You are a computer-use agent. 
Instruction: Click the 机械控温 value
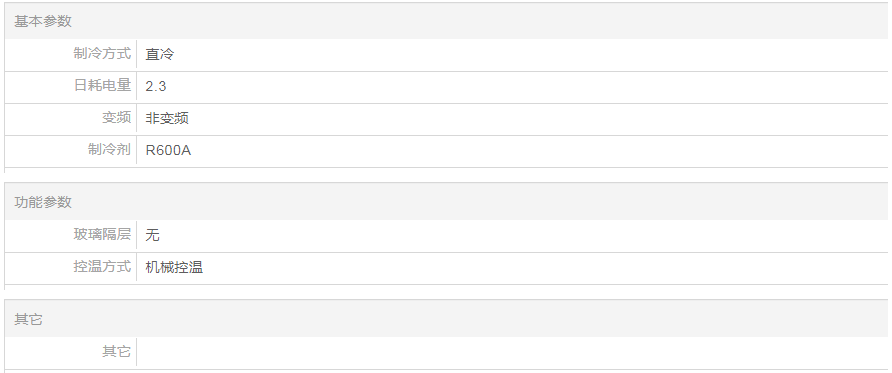[174, 267]
